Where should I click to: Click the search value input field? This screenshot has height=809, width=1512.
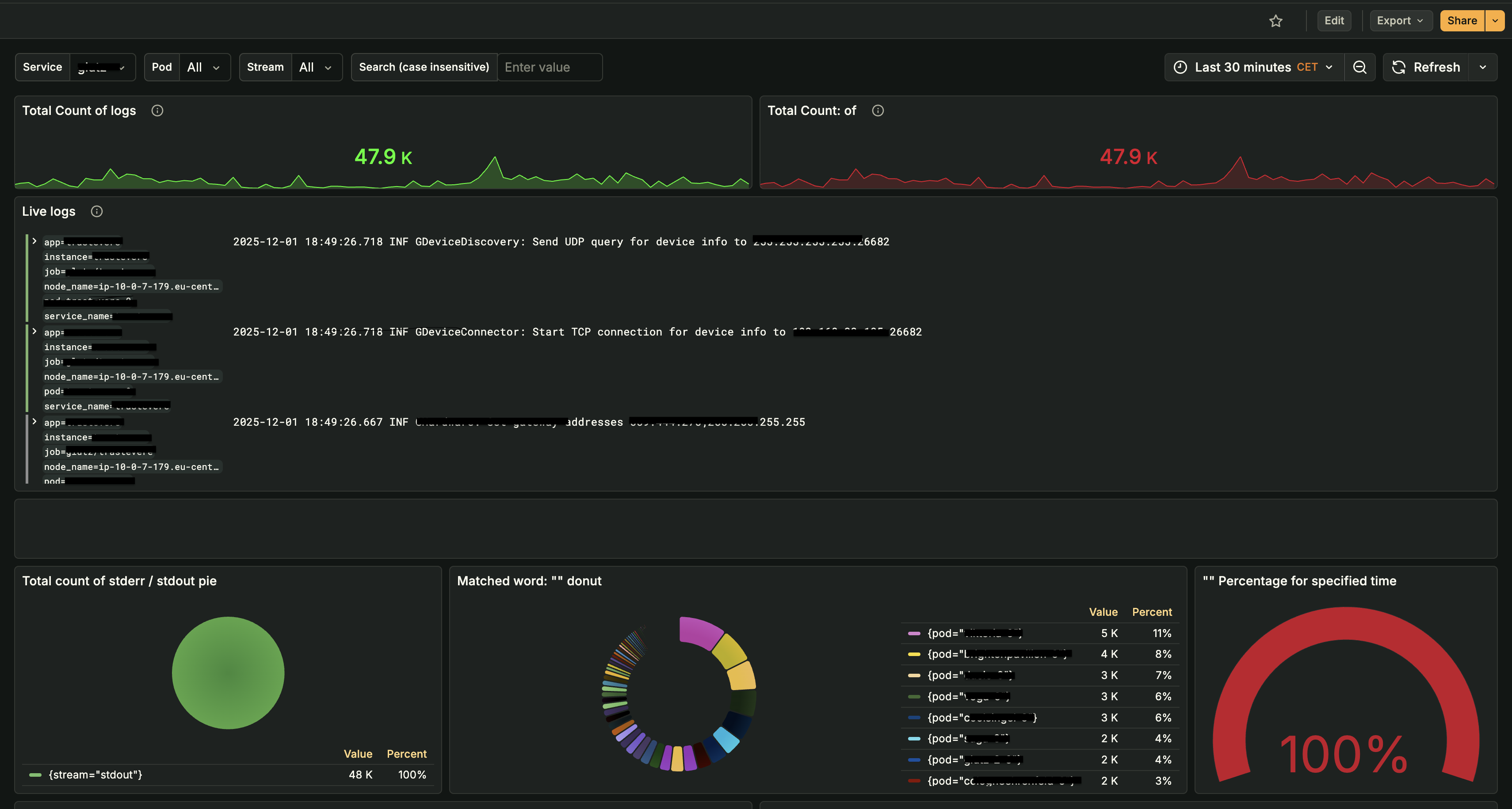[550, 67]
